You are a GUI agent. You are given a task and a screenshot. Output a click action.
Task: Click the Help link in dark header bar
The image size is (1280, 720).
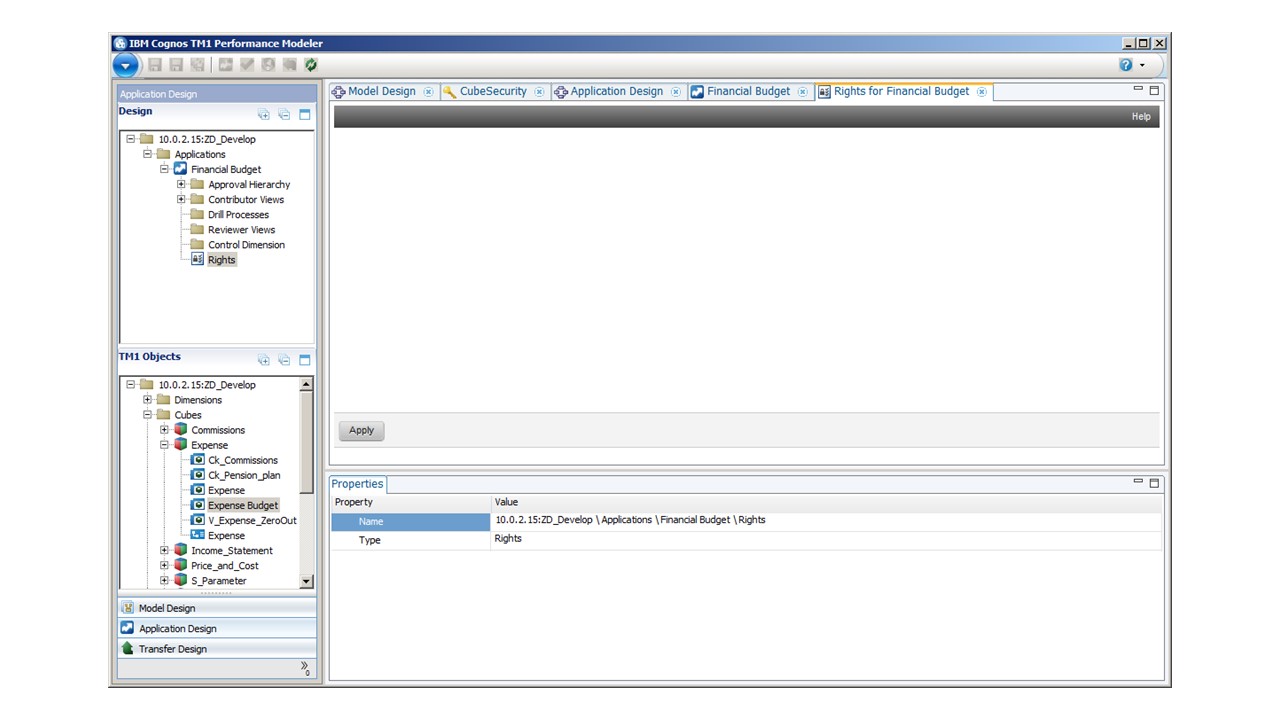pos(1141,117)
